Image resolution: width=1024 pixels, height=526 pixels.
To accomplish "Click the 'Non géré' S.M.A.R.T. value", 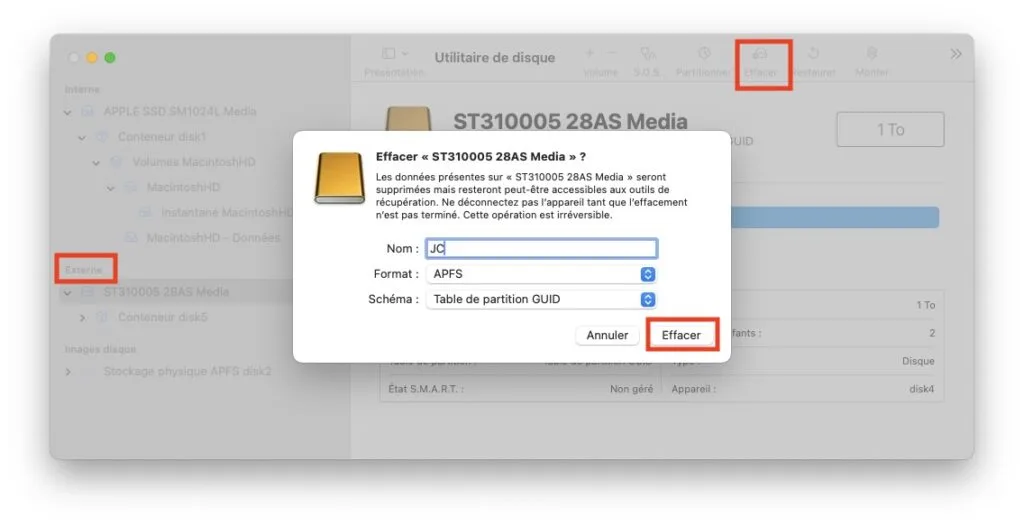I will coord(632,389).
